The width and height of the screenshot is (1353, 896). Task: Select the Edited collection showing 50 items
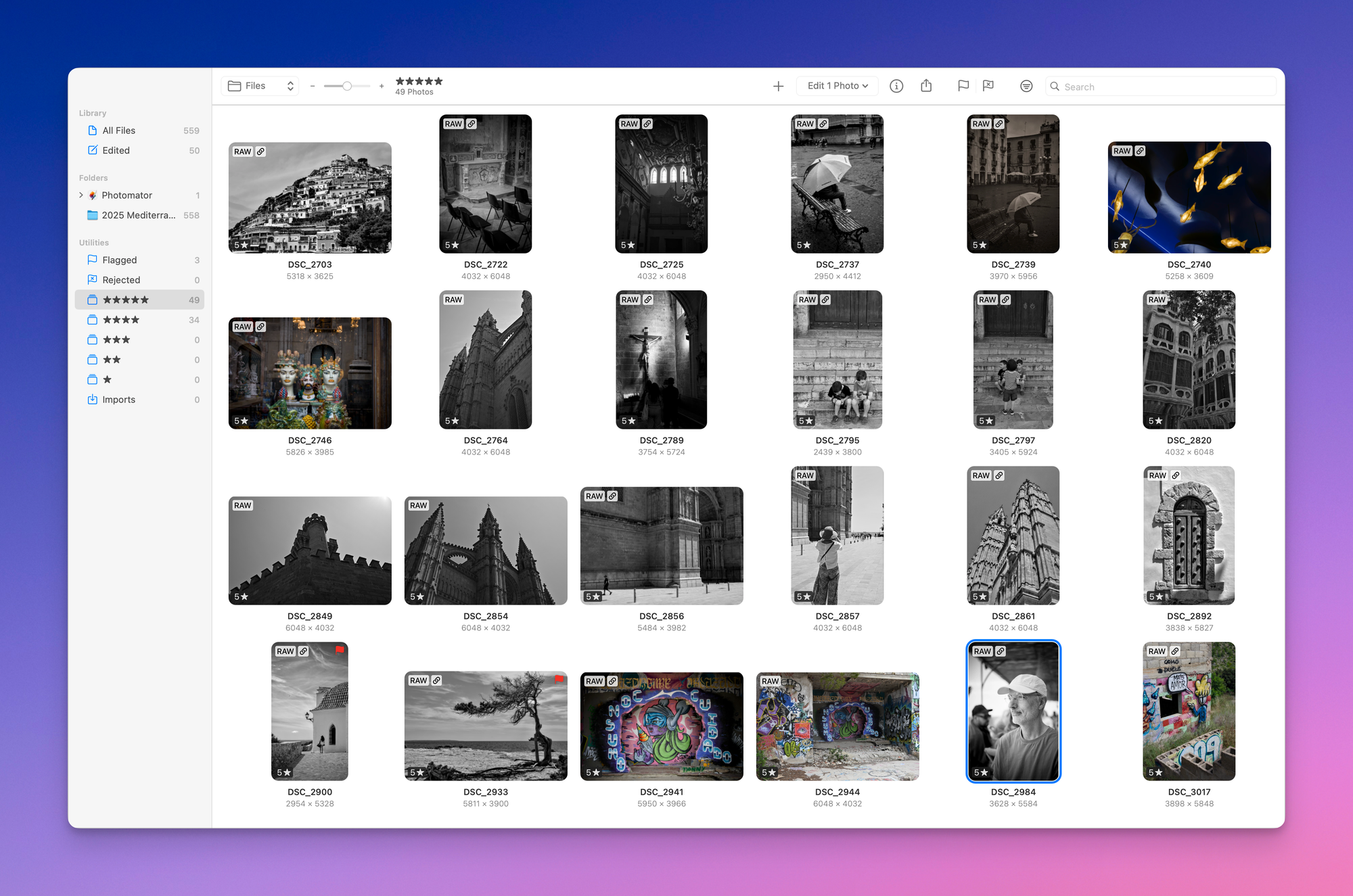coord(115,150)
